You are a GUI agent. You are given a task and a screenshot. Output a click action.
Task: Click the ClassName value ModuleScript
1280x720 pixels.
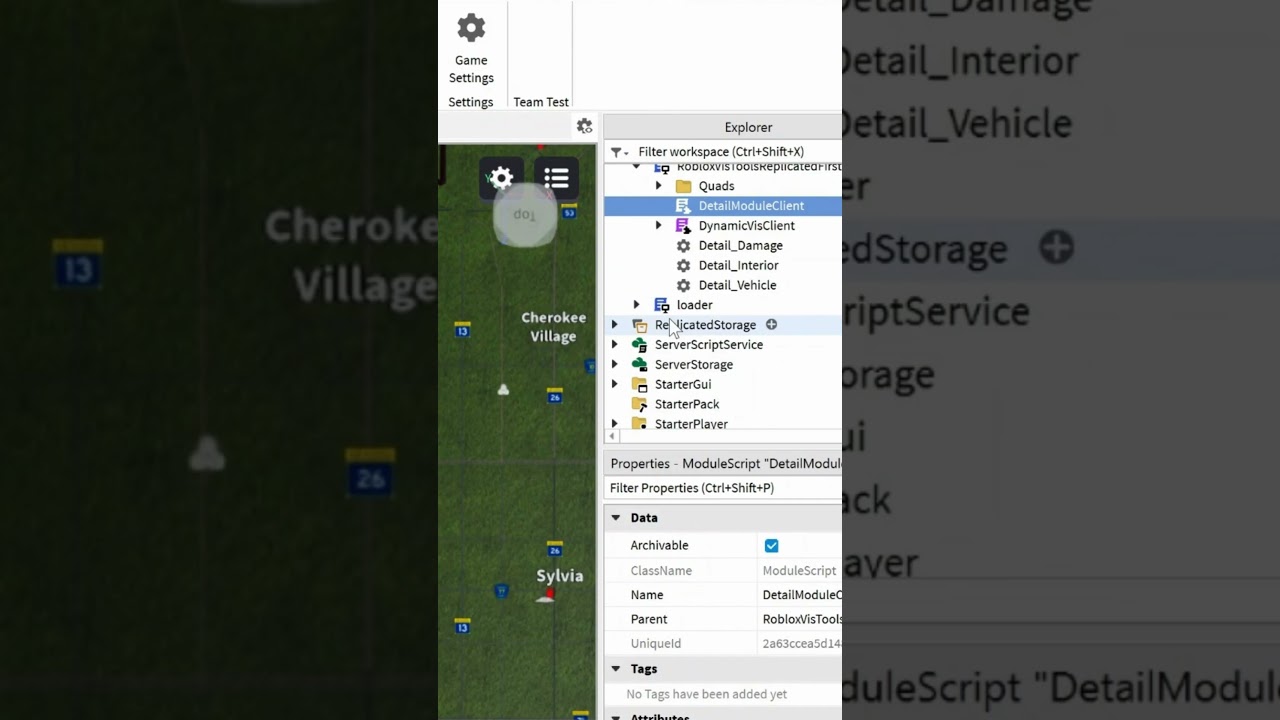(799, 570)
